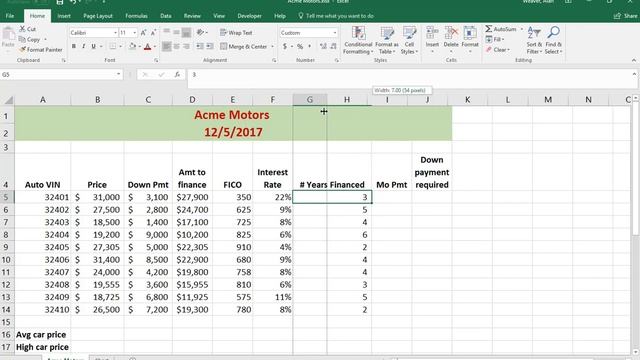Viewport: 640px width, 360px height.
Task: Open the AutoSum dropdown arrow
Action: pos(522,29)
